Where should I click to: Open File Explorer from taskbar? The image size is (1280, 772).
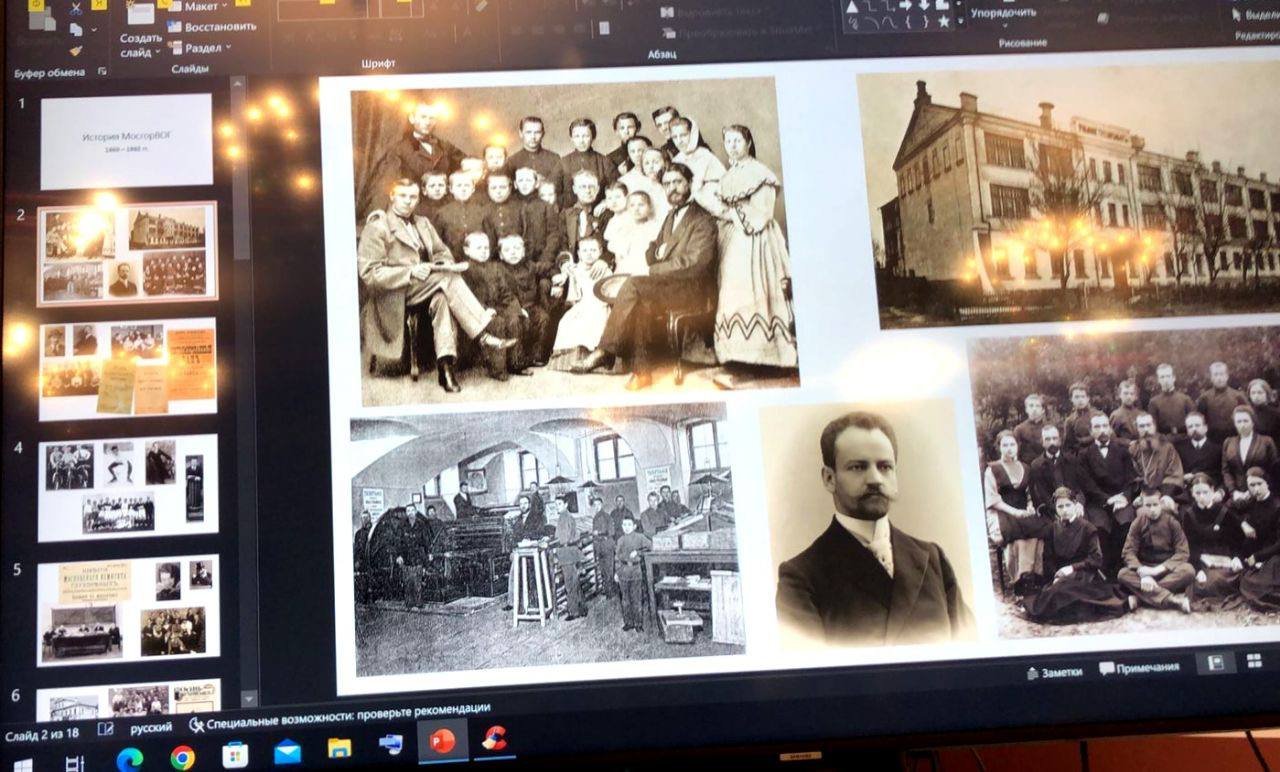[x=340, y=748]
